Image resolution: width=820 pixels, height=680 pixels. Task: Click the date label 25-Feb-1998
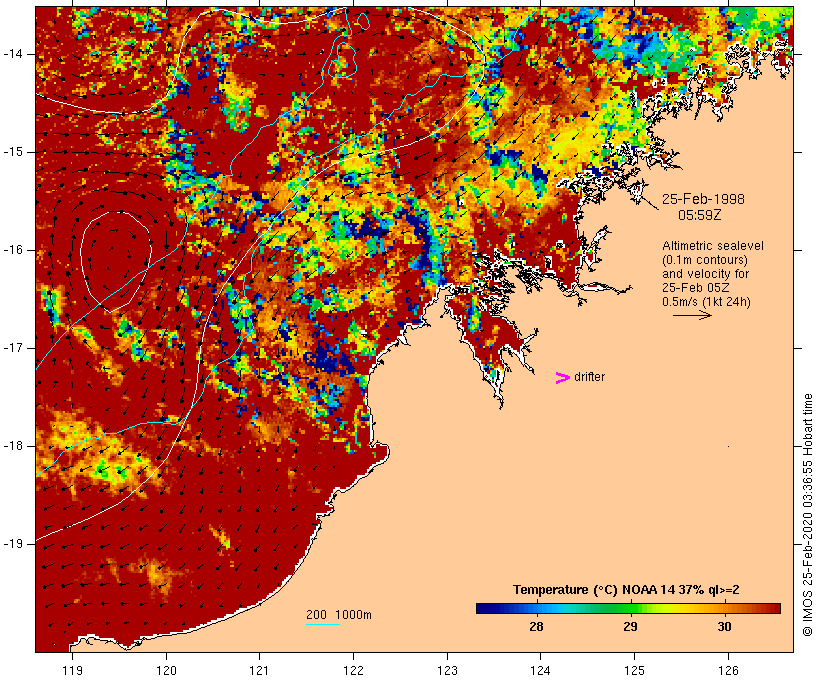(703, 199)
